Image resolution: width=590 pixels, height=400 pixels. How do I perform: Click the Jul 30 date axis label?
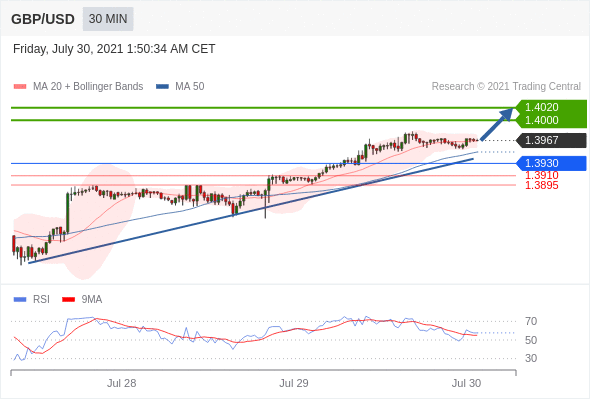tap(466, 383)
